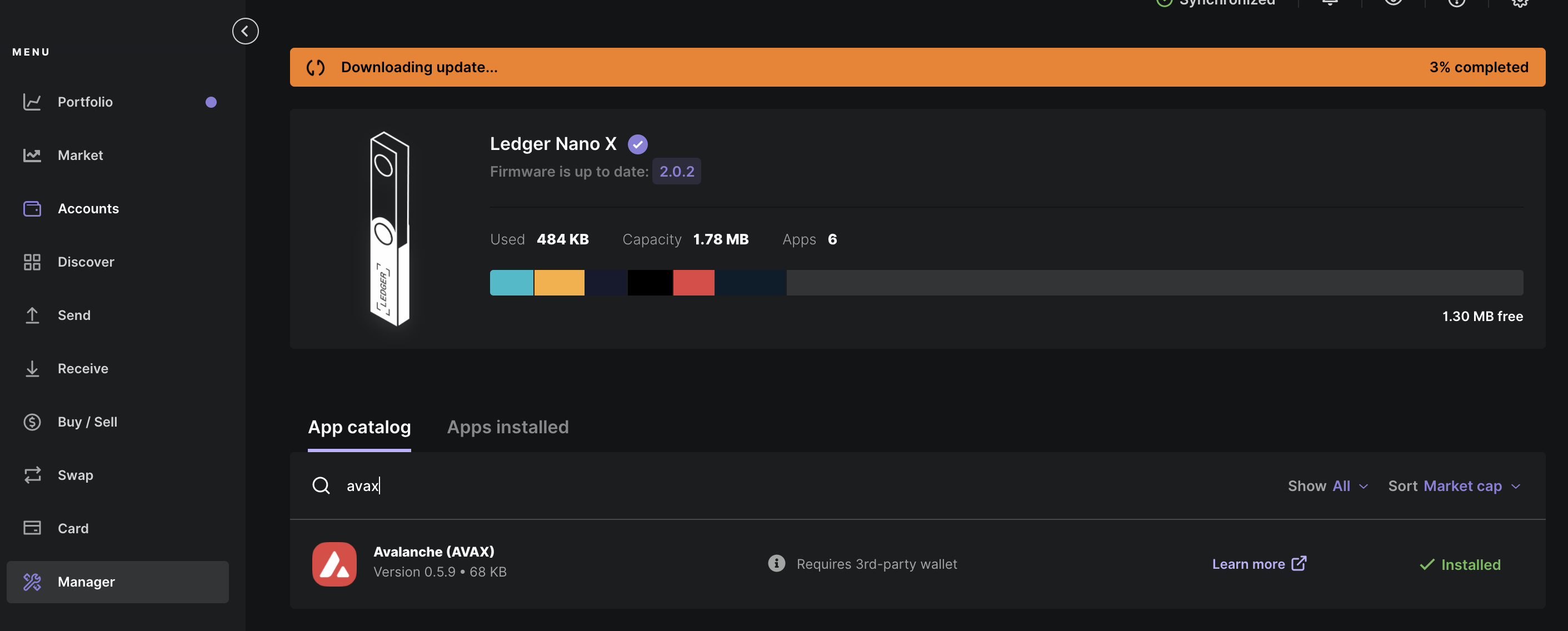
Task: Click the Portfolio chart icon
Action: (x=32, y=102)
